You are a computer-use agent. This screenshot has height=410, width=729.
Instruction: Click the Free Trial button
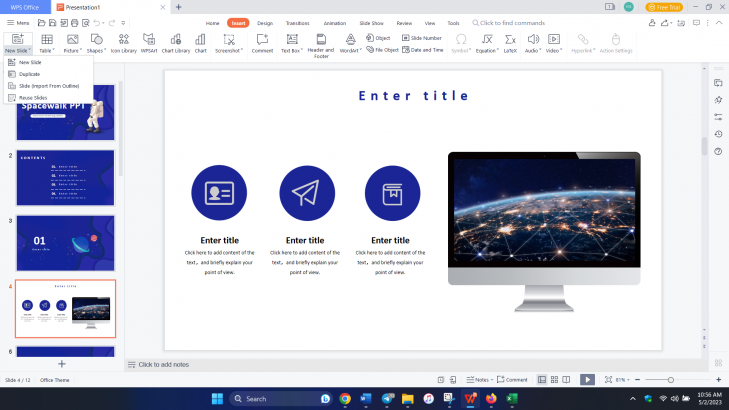(664, 7)
